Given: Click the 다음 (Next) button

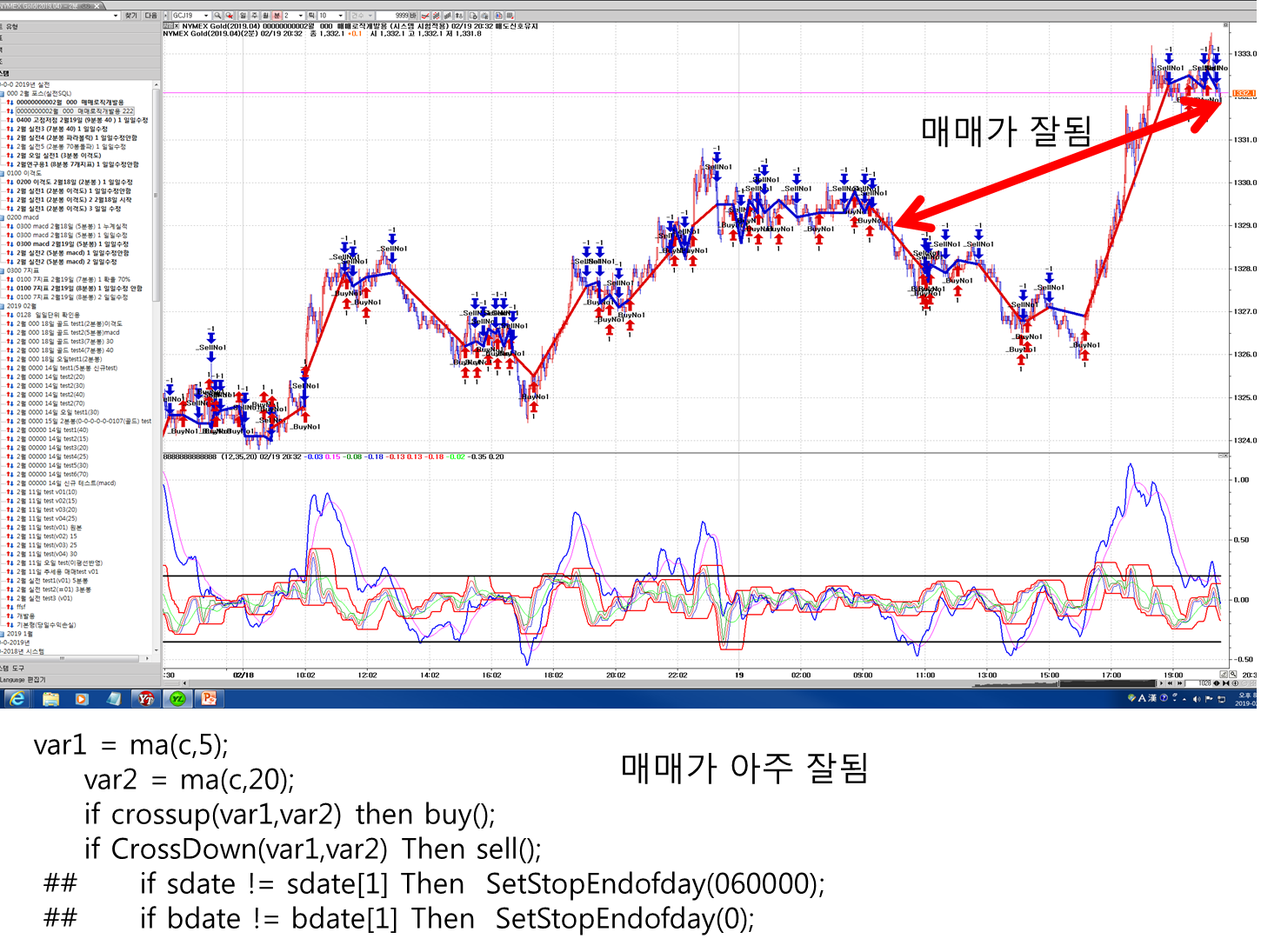Looking at the screenshot, I should click(150, 16).
